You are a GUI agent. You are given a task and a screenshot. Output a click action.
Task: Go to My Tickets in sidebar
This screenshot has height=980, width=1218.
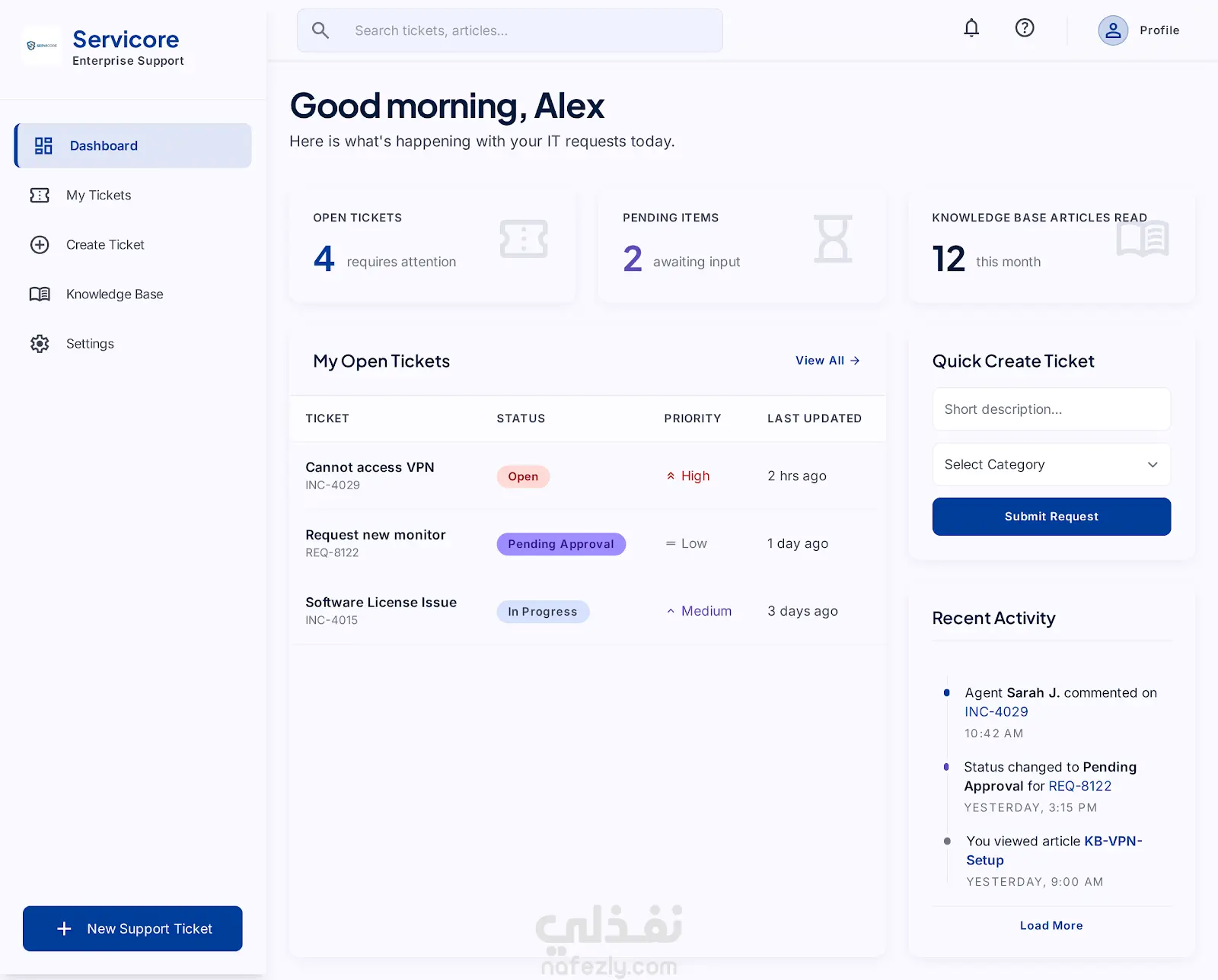pyautogui.click(x=133, y=196)
